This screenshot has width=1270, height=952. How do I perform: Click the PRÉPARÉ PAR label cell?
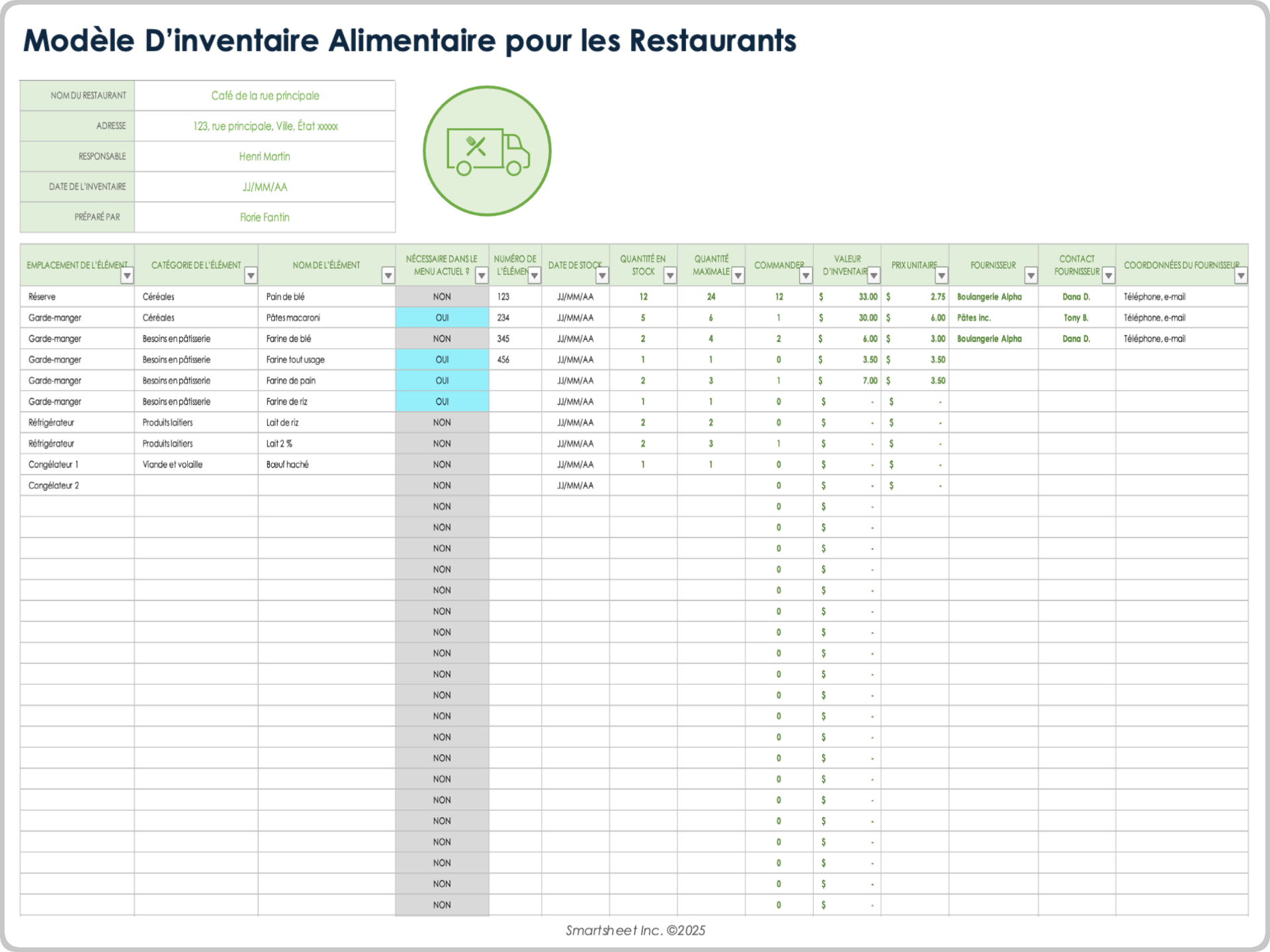click(x=77, y=218)
